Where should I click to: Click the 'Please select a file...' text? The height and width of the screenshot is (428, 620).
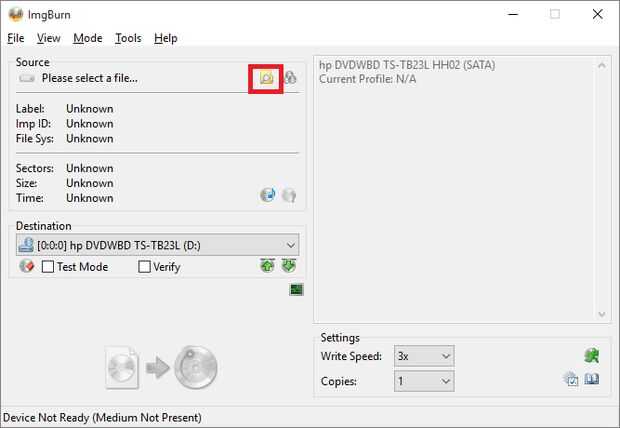[x=90, y=78]
